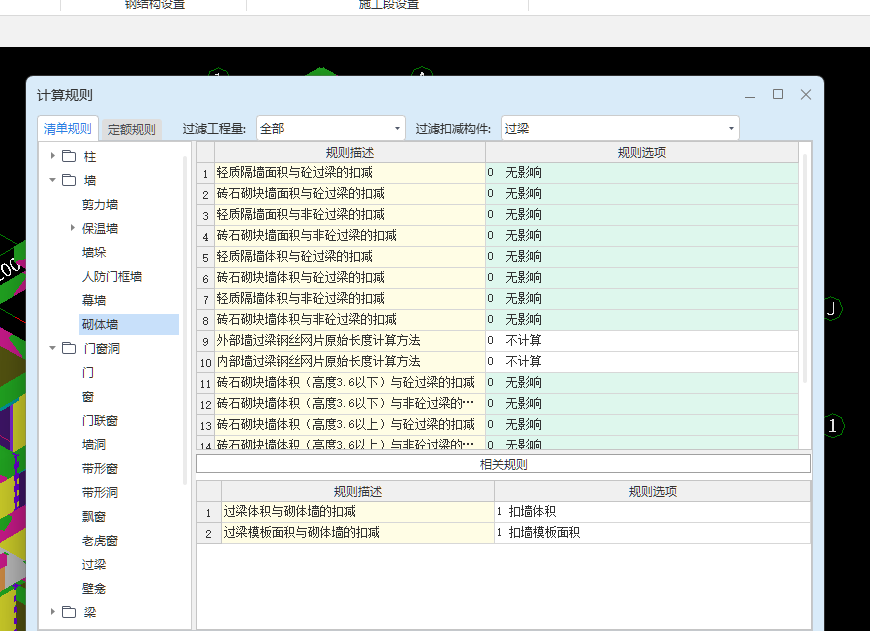870x631 pixels.
Task: Select 门联窗 in the tree
Action: (x=100, y=420)
